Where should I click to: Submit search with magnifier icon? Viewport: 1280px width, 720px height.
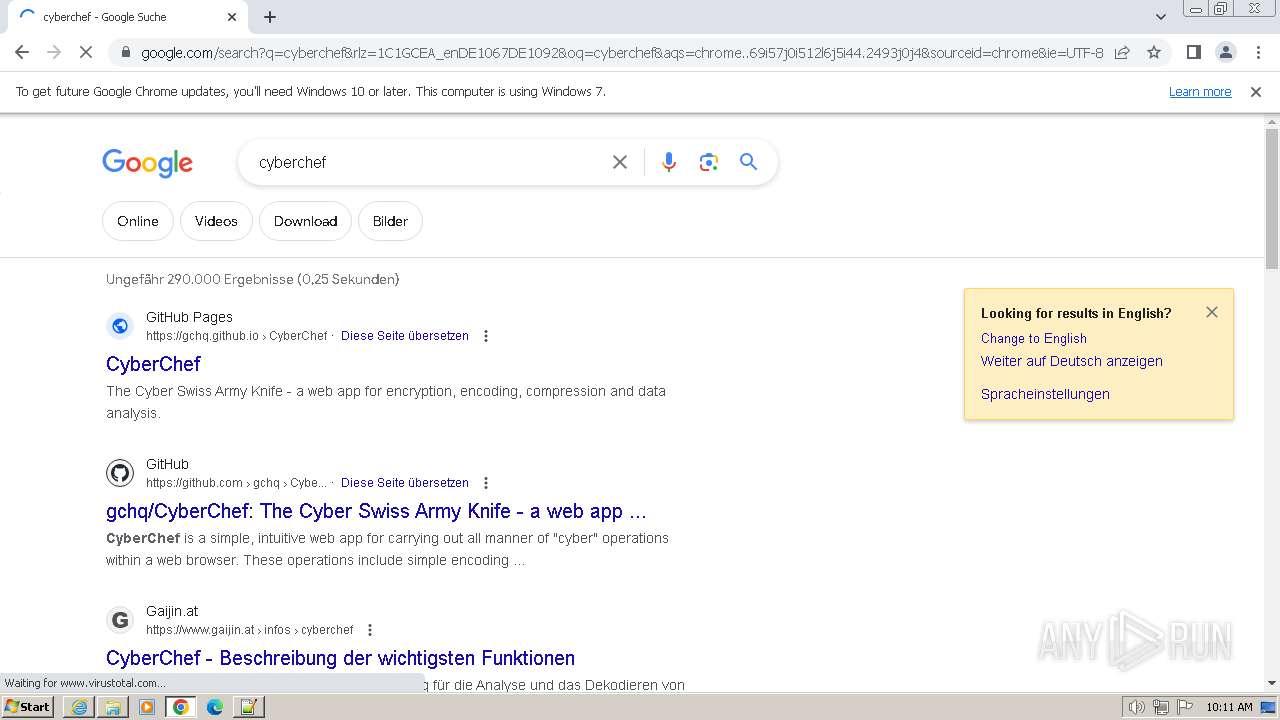coord(749,162)
